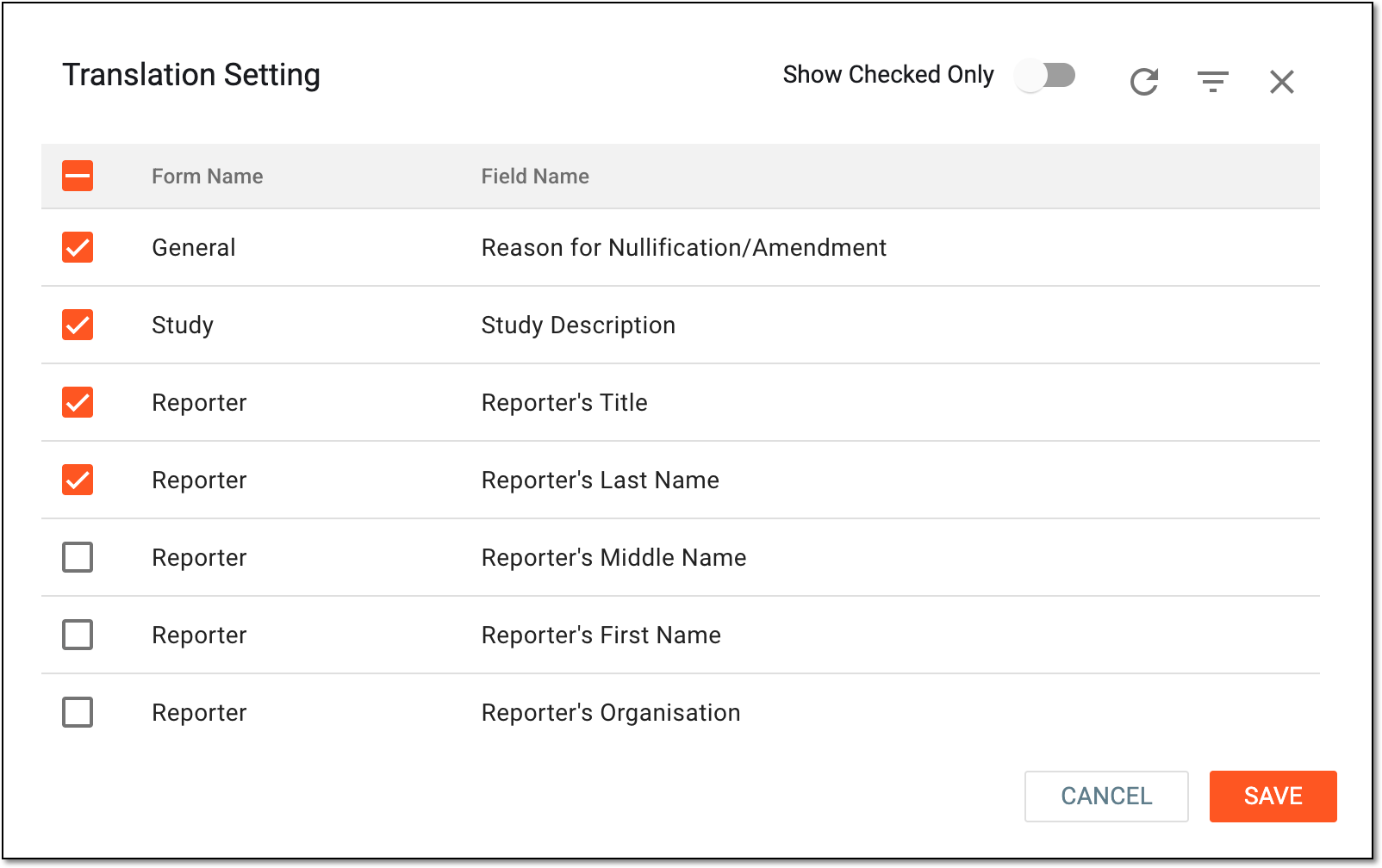Click the 'Reporter's First Name' field name

(x=601, y=635)
